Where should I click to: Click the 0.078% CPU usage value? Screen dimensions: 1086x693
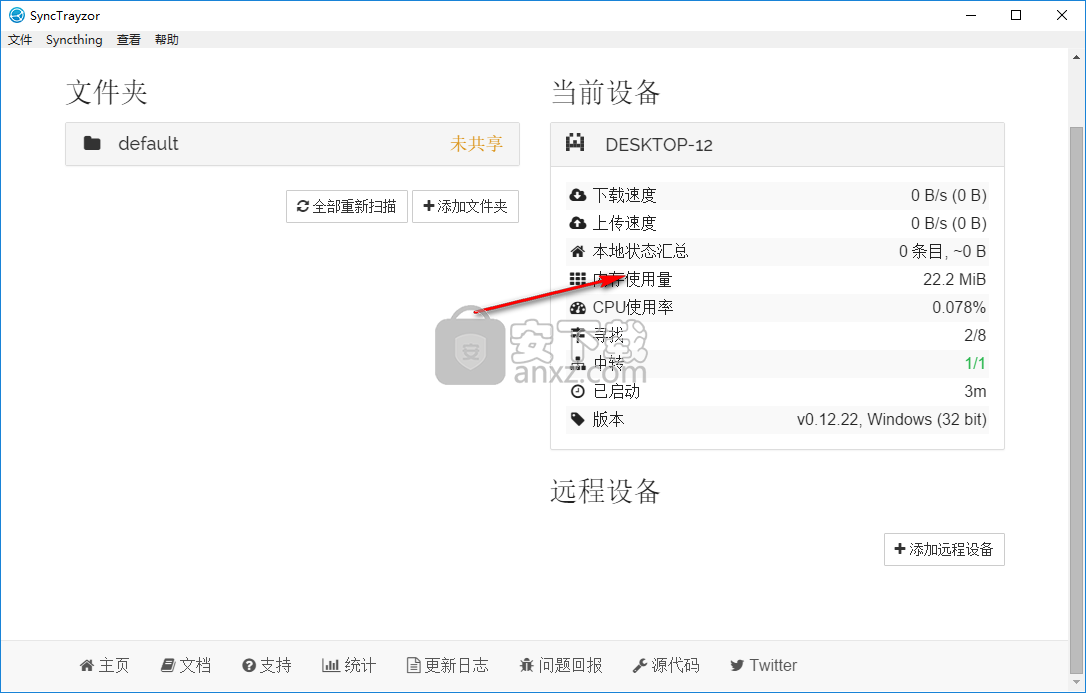point(959,307)
